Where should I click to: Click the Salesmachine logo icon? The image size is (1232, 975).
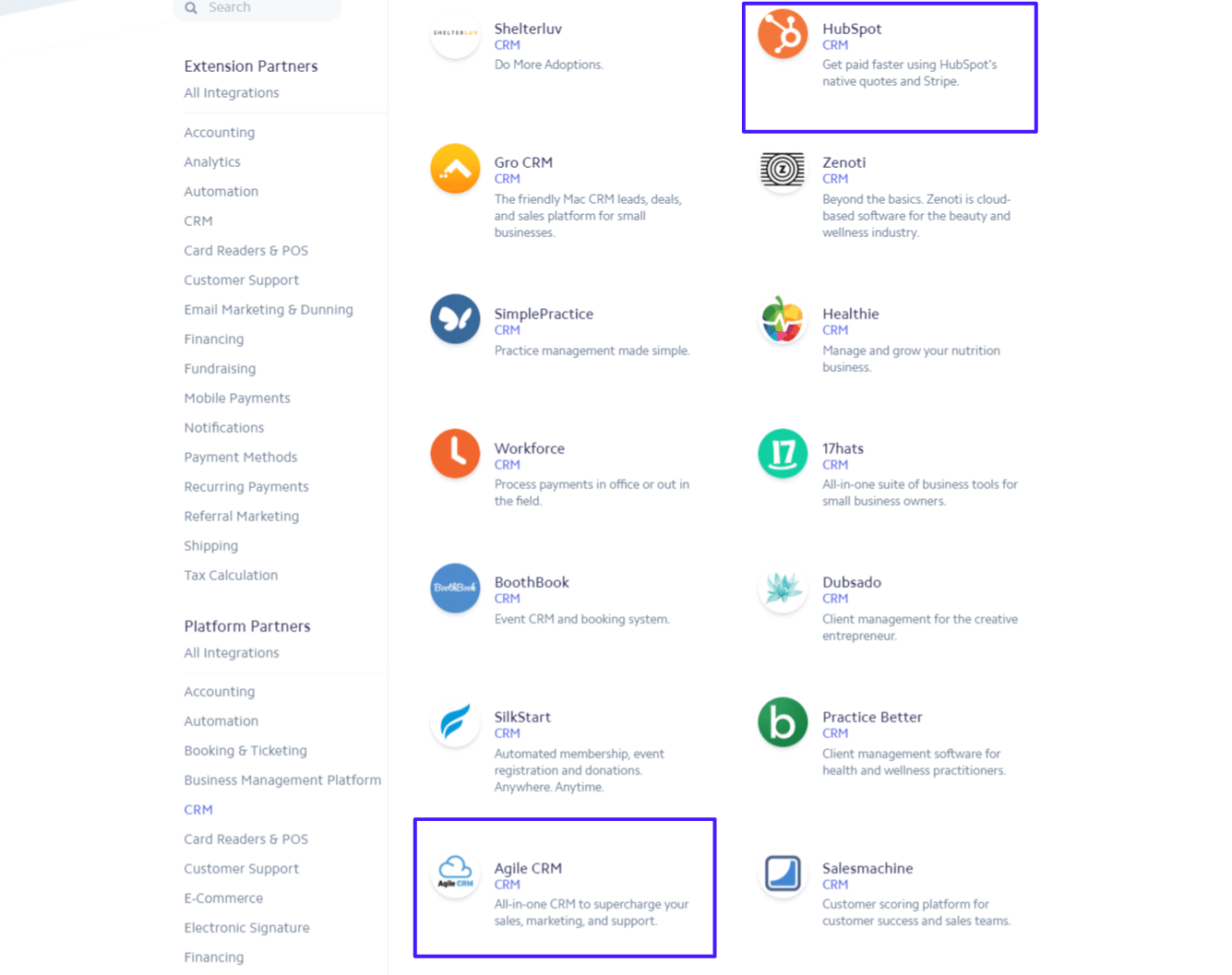[x=783, y=873]
